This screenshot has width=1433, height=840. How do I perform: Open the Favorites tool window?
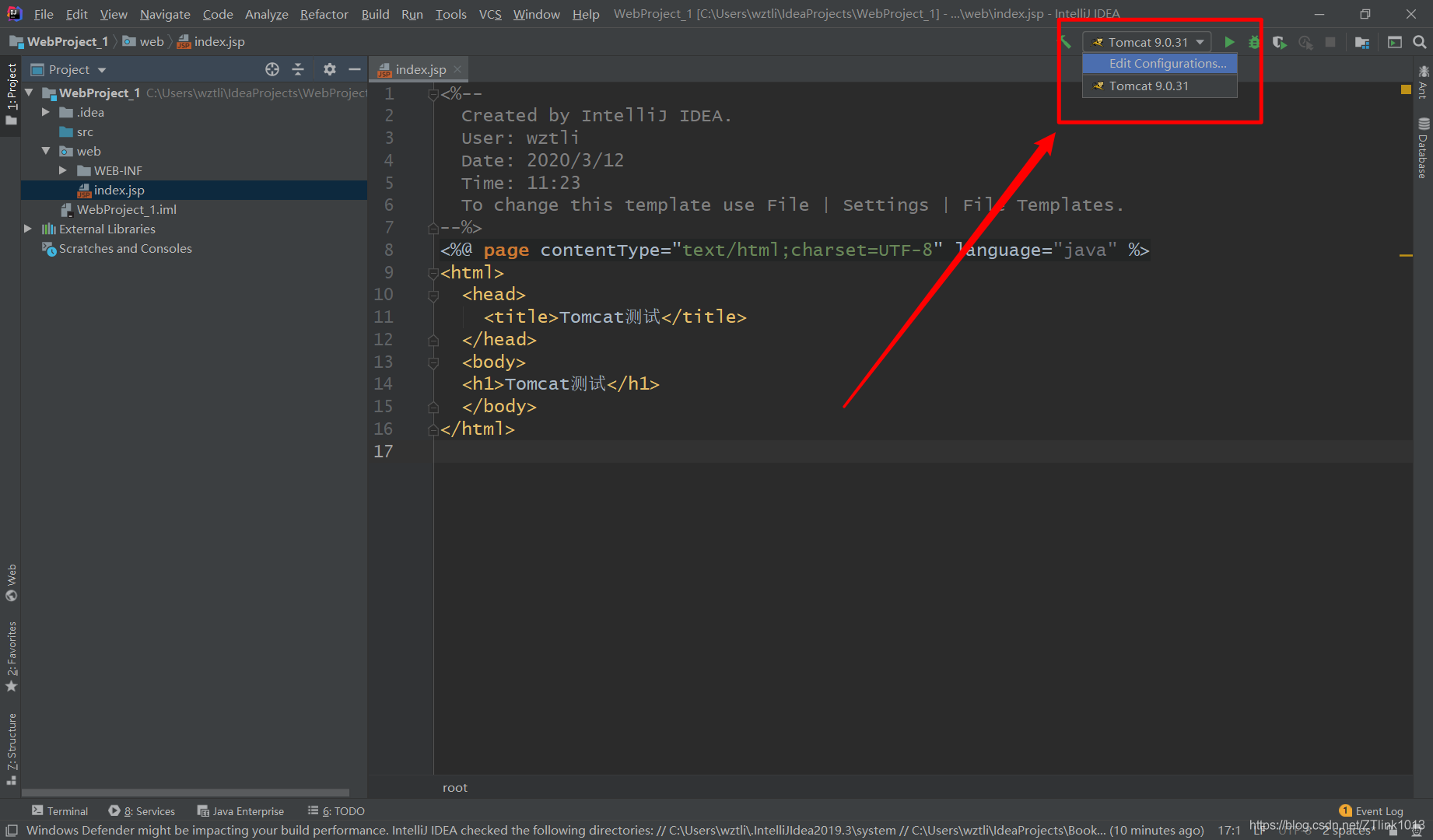[11, 656]
